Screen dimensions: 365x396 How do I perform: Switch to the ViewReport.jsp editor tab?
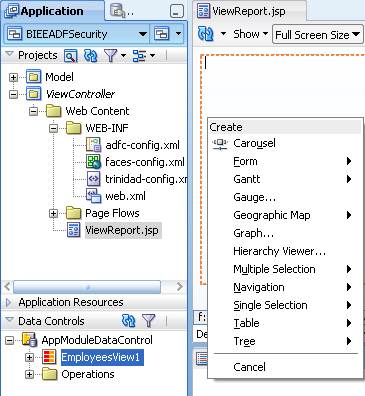[249, 11]
